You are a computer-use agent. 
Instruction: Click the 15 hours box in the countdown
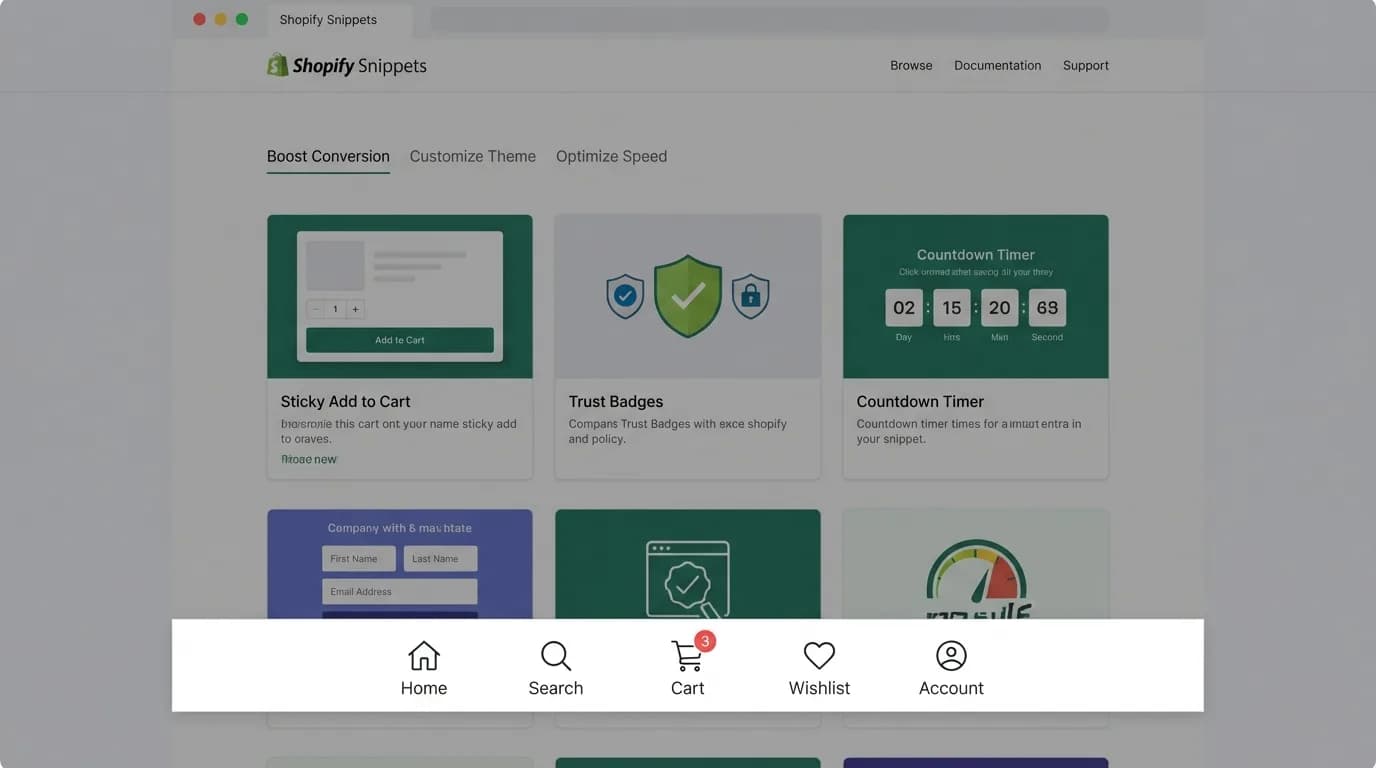click(x=952, y=308)
